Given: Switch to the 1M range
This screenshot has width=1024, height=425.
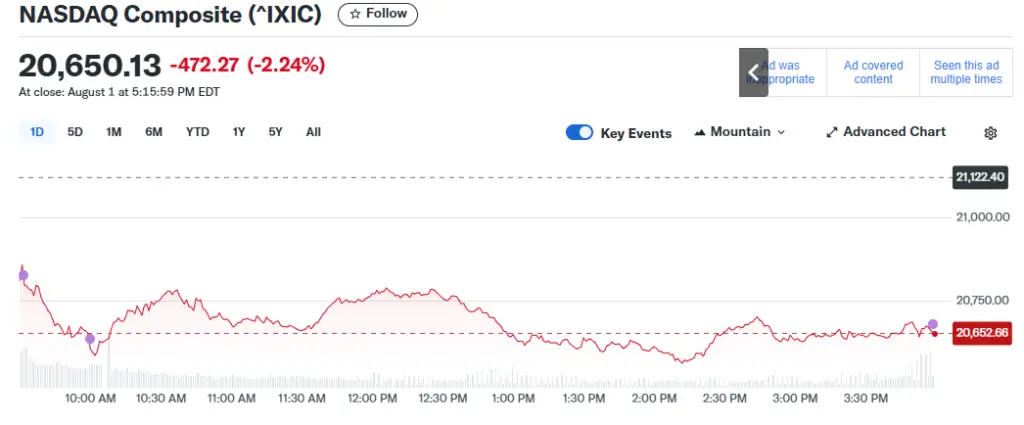Looking at the screenshot, I should tap(114, 131).
